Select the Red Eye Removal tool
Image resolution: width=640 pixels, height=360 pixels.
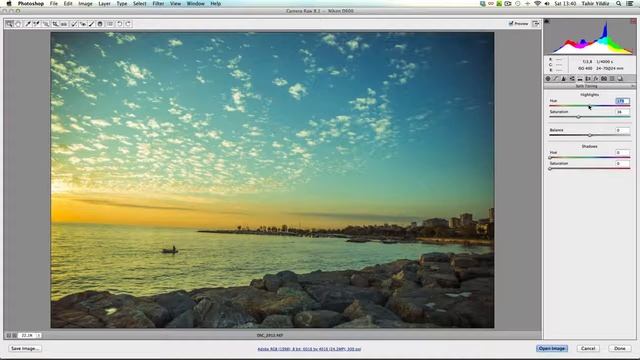tap(83, 24)
